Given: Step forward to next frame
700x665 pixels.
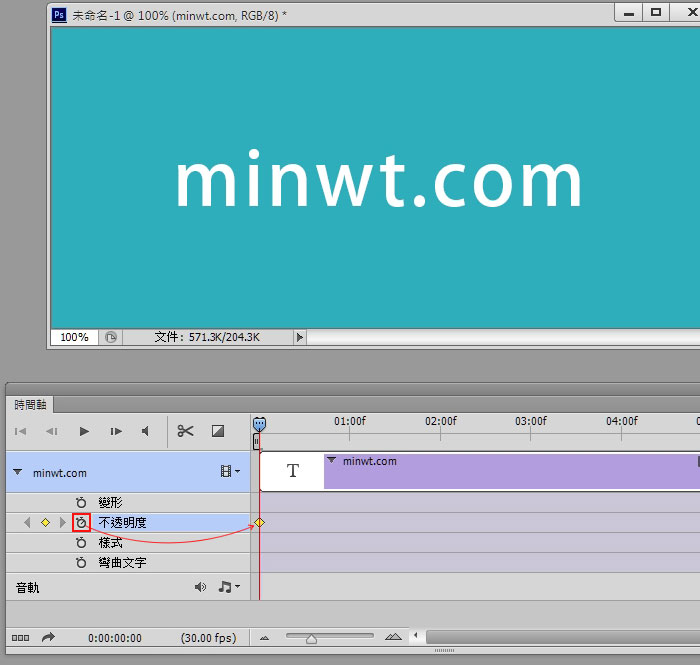Looking at the screenshot, I should [116, 431].
